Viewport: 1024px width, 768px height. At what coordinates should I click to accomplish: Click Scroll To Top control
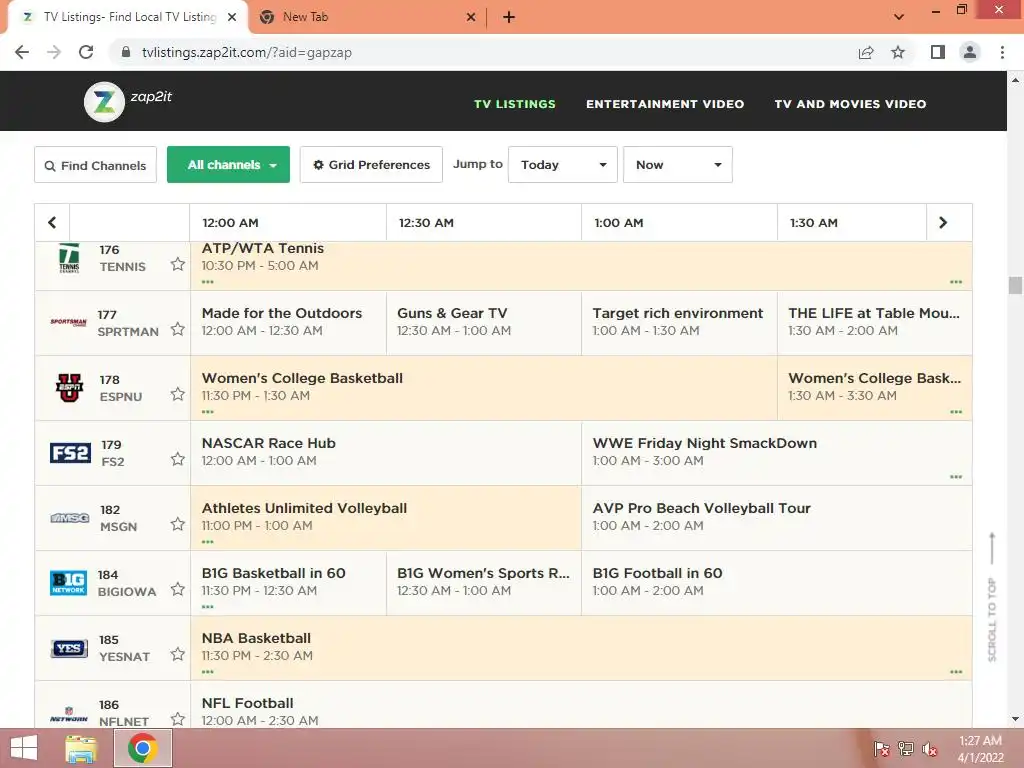click(x=992, y=597)
